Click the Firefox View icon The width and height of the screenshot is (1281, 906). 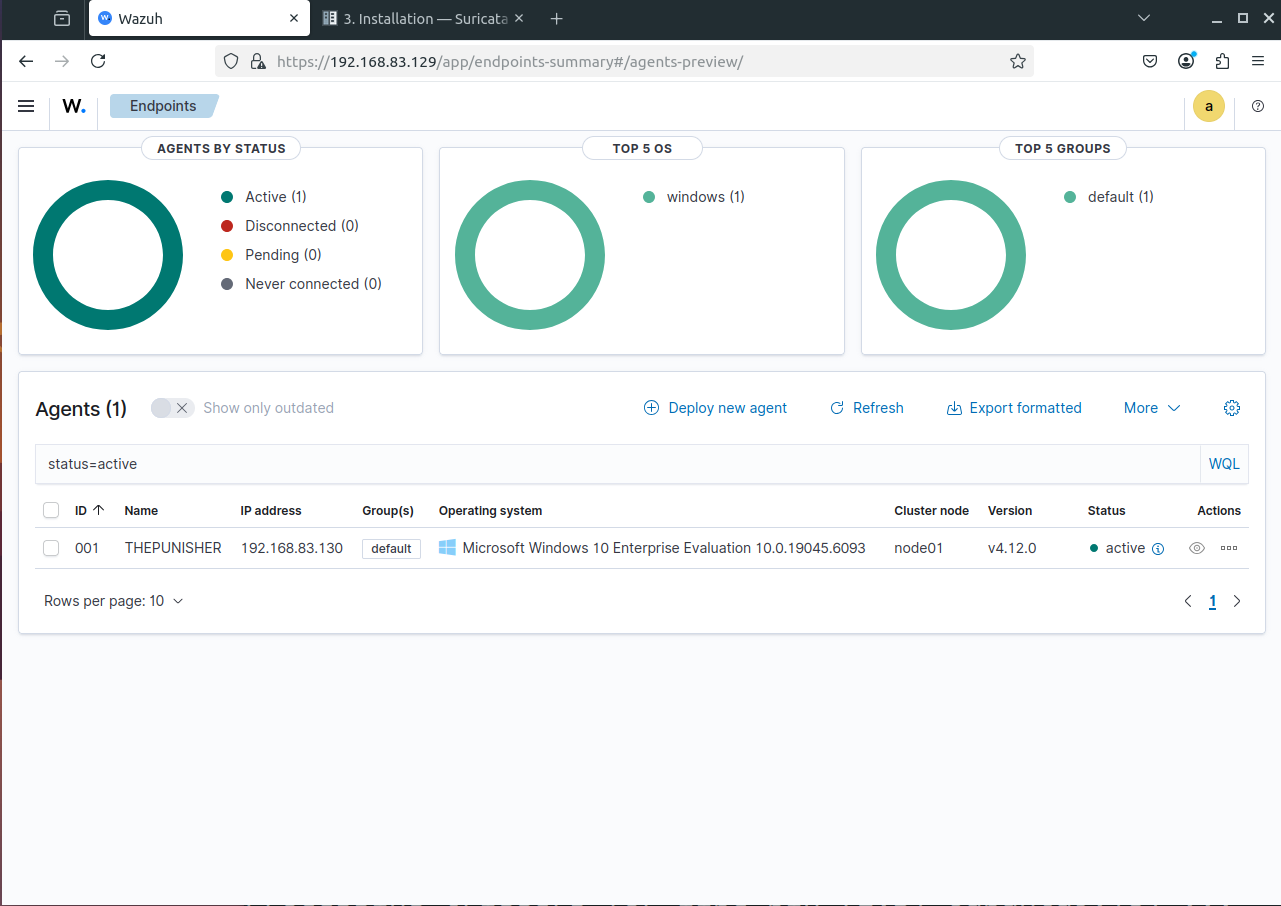click(62, 18)
